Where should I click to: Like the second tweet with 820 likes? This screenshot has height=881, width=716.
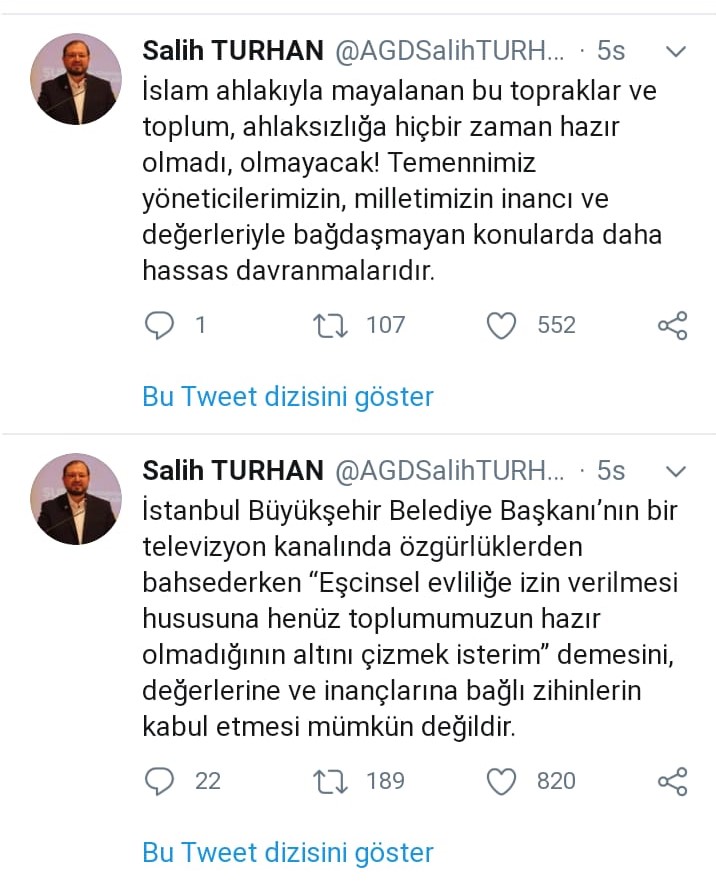pyautogui.click(x=501, y=780)
